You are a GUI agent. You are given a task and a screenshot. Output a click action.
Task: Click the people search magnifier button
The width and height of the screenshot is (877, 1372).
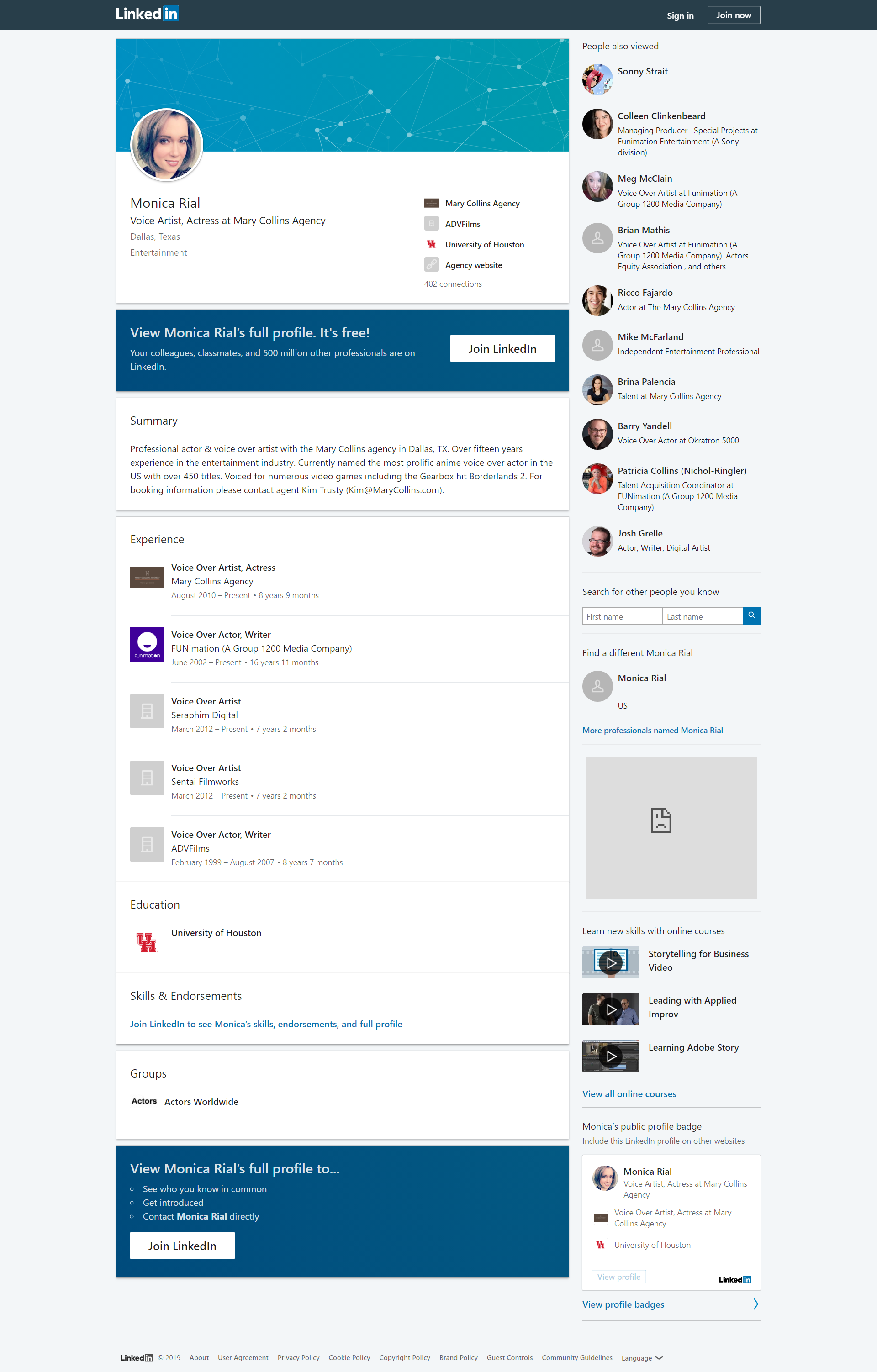[752, 616]
